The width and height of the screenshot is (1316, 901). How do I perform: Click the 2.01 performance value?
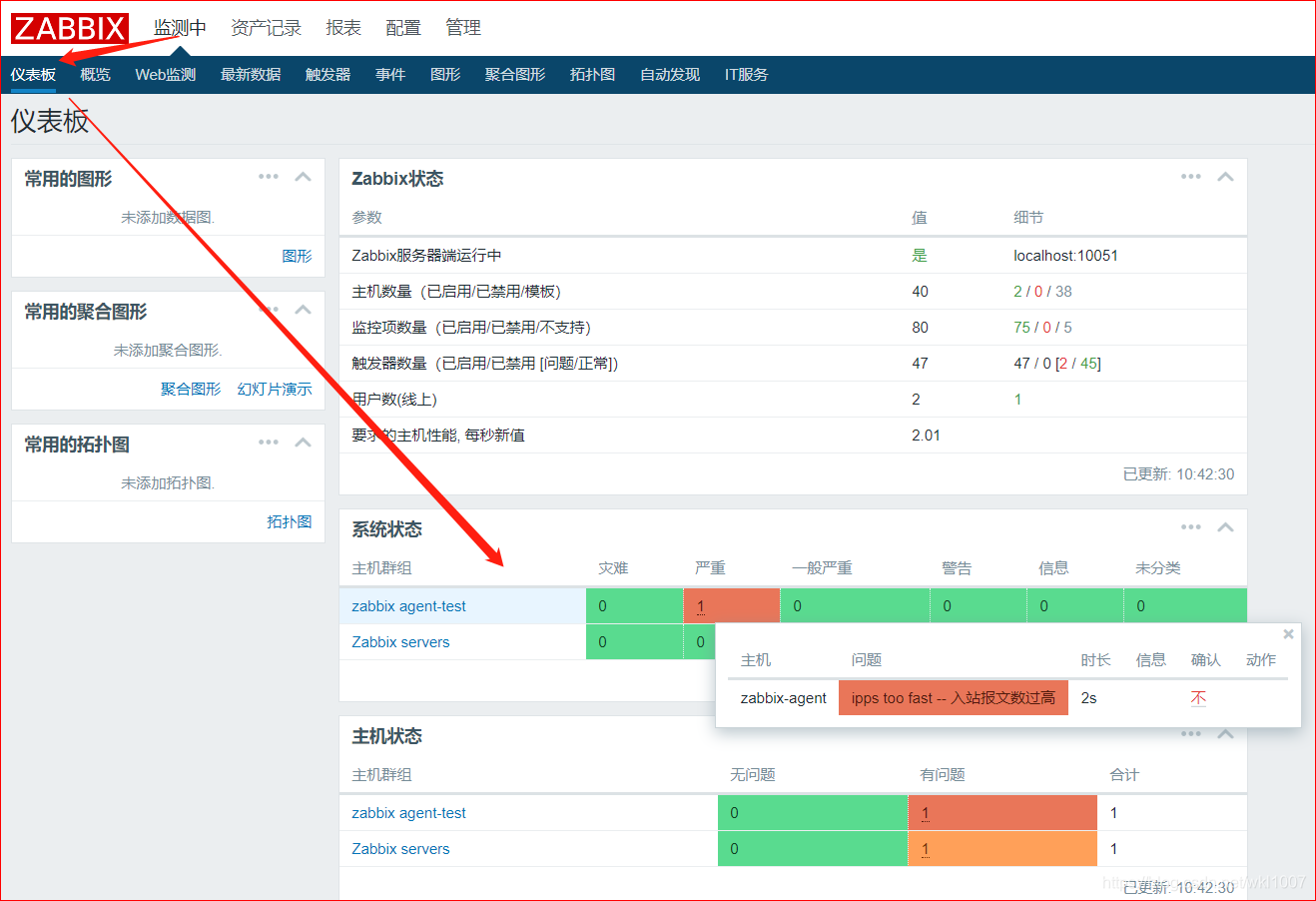926,436
